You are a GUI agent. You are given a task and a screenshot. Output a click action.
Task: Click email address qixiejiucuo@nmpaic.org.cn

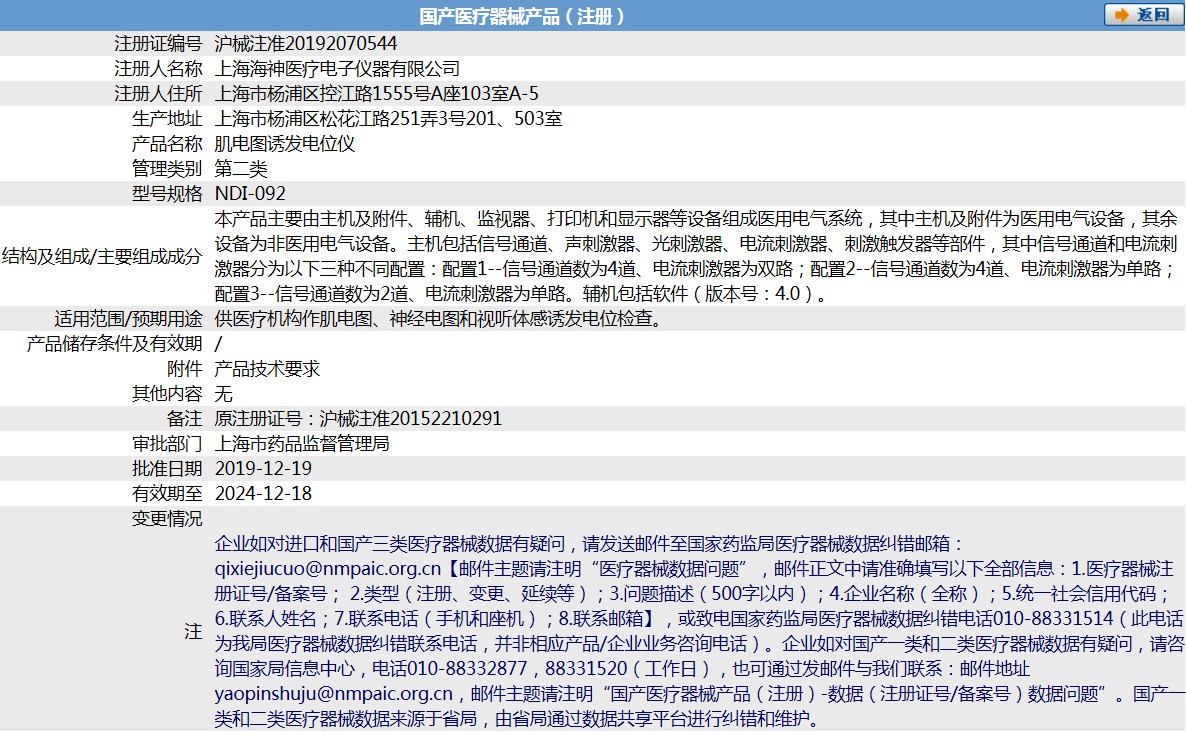[328, 568]
